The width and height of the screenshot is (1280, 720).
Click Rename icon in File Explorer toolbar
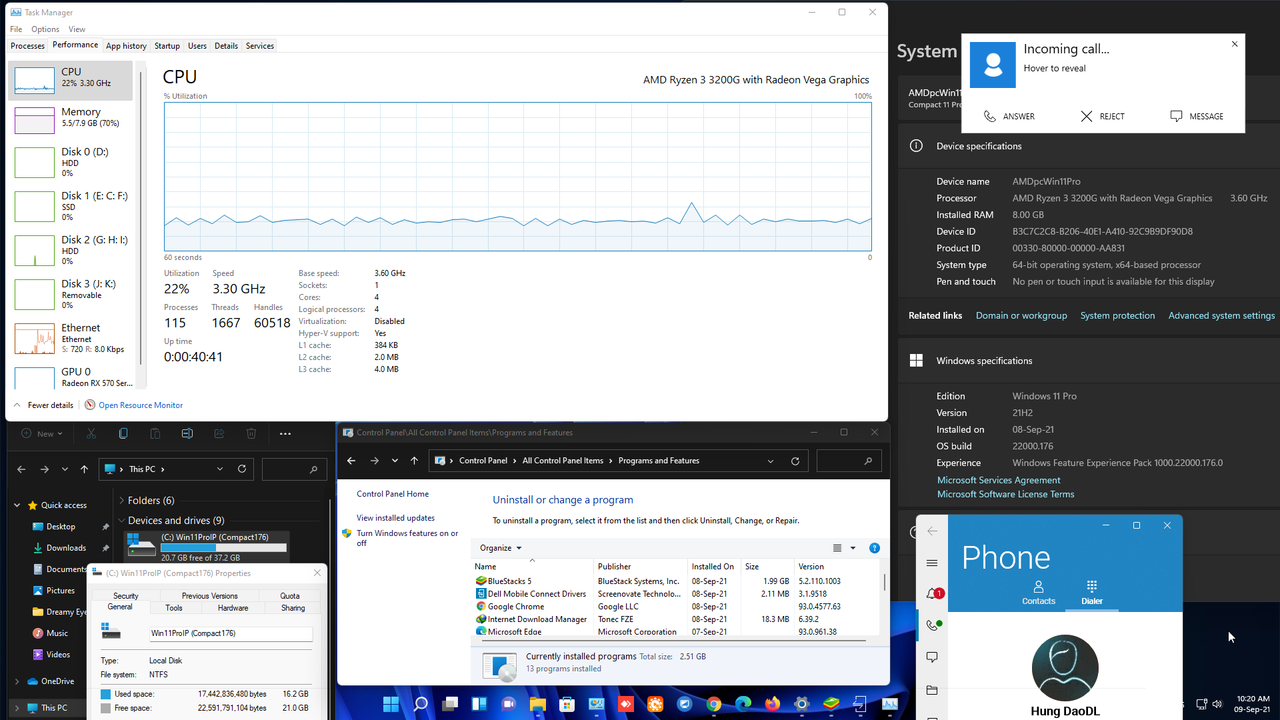click(x=187, y=434)
